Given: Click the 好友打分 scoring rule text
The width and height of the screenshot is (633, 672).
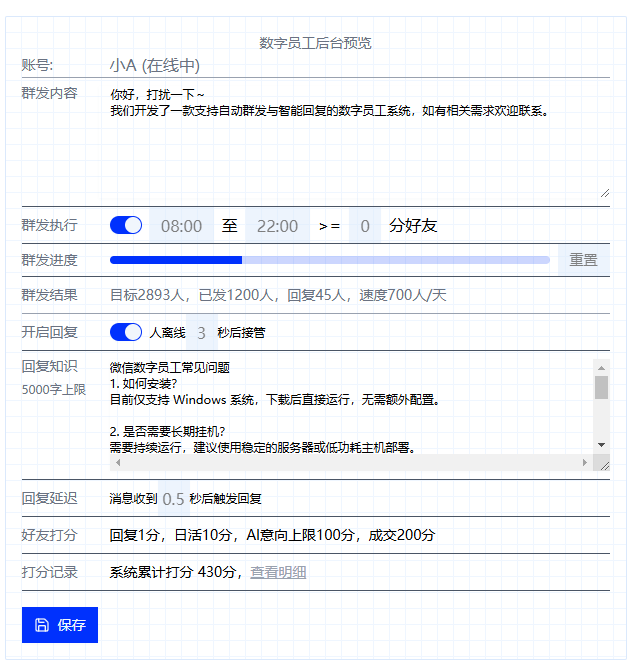Looking at the screenshot, I should 273,535.
